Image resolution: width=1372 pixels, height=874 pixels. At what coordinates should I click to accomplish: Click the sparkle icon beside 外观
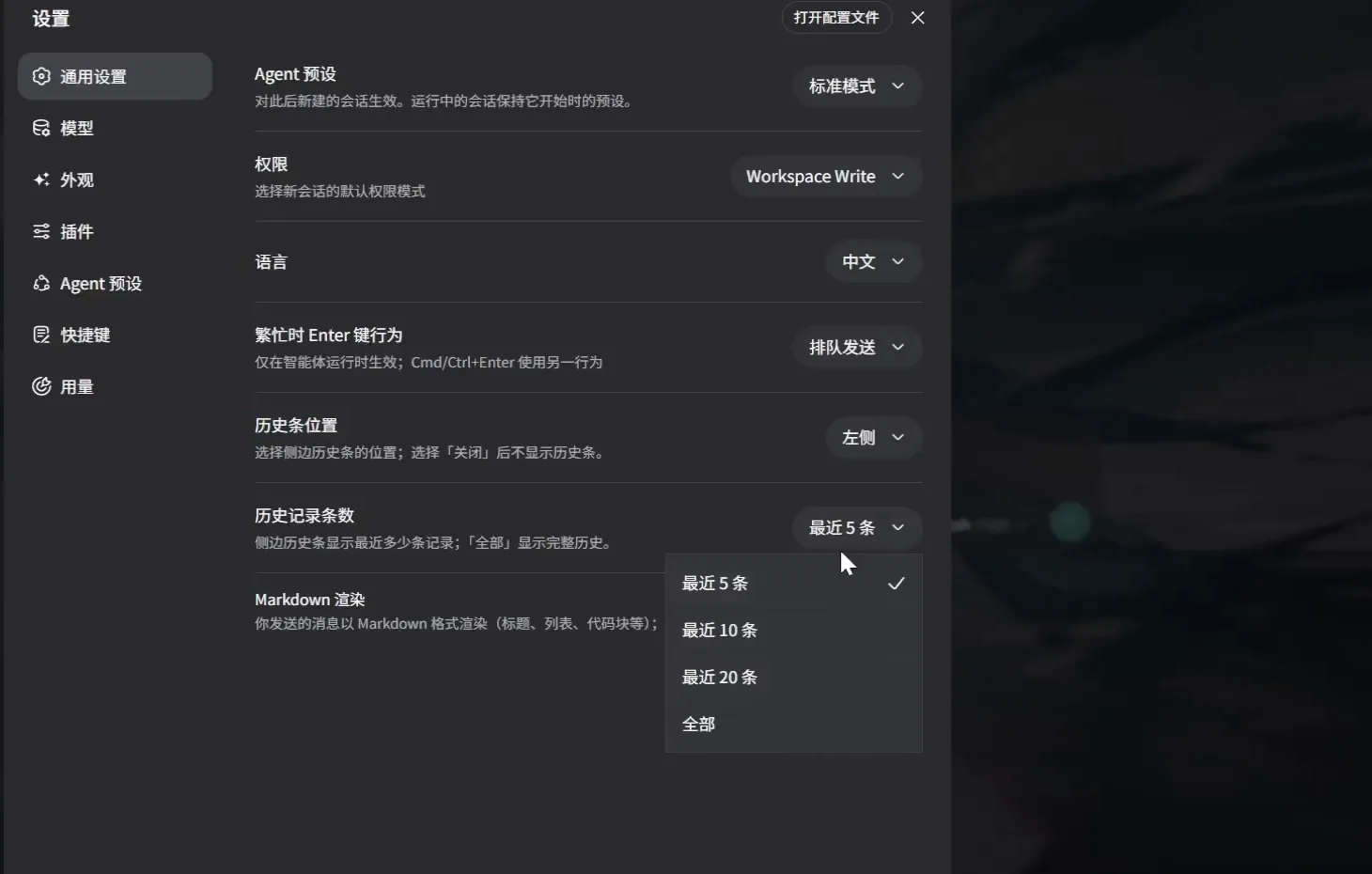pos(41,179)
